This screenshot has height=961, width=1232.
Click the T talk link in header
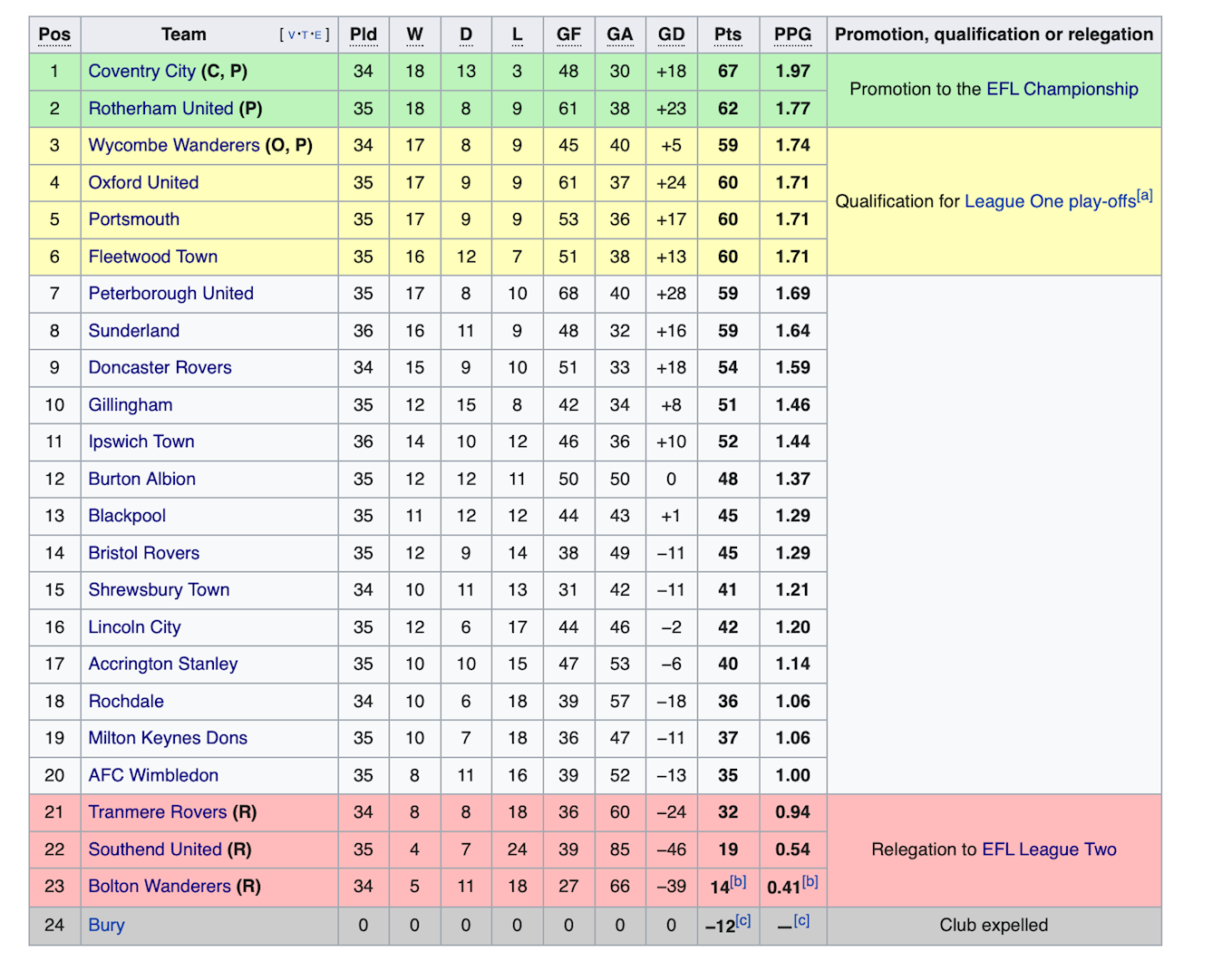pos(305,35)
